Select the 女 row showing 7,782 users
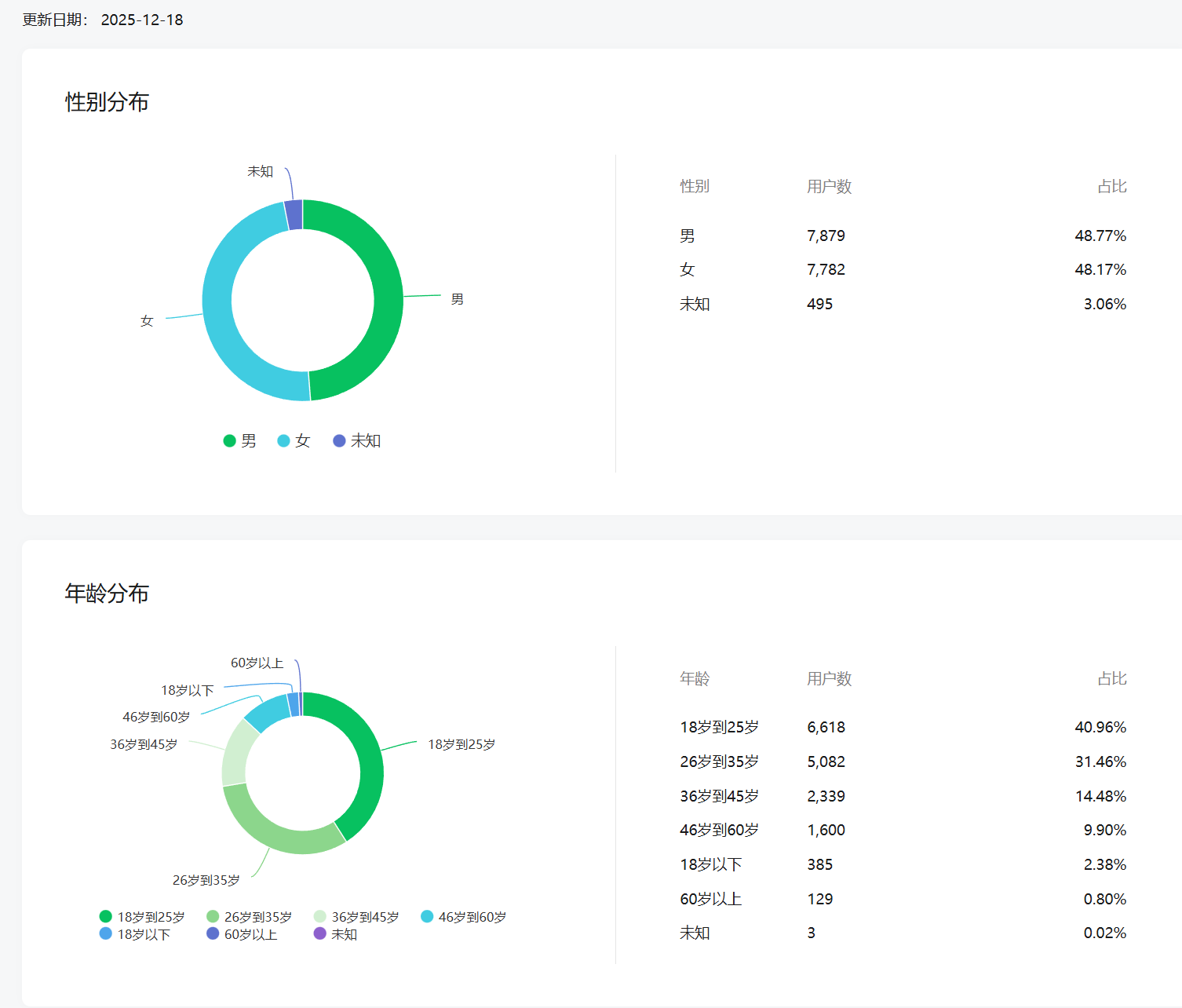The width and height of the screenshot is (1182, 1008). tap(903, 269)
